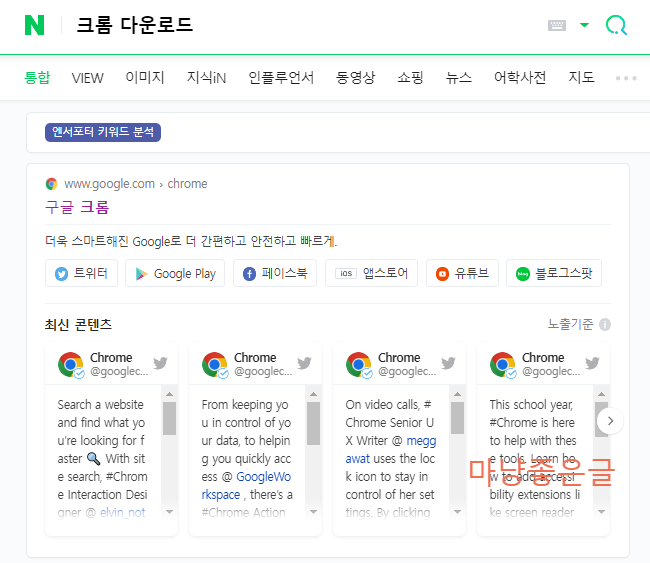
Task: Click the Chrome favicon beside www.google.com
Action: pyautogui.click(x=51, y=184)
